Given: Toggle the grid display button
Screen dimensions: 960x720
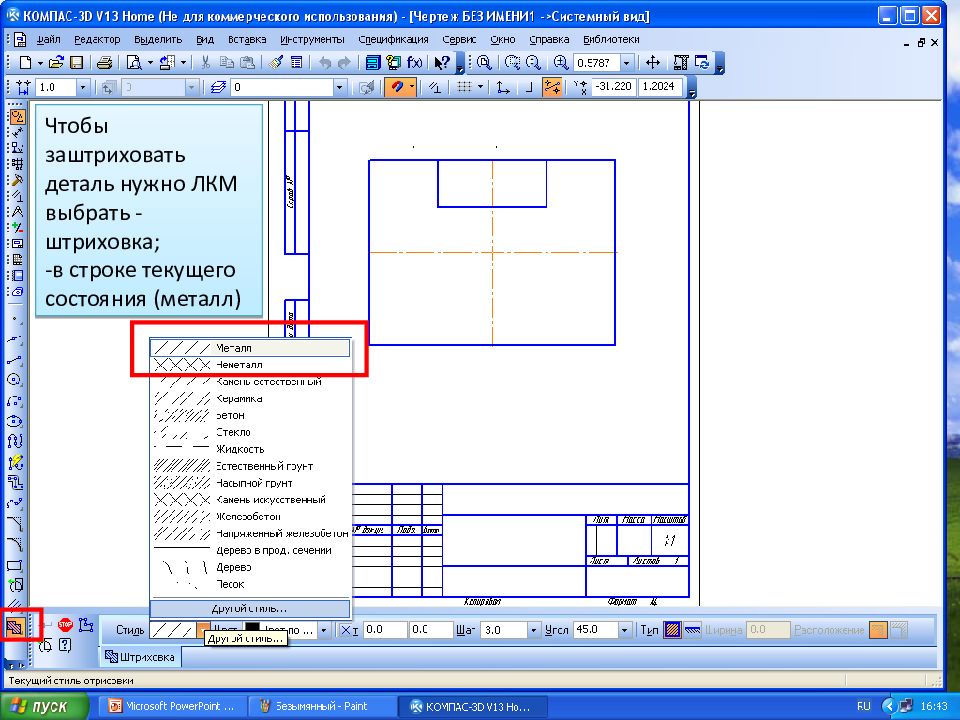Looking at the screenshot, I should coord(464,88).
